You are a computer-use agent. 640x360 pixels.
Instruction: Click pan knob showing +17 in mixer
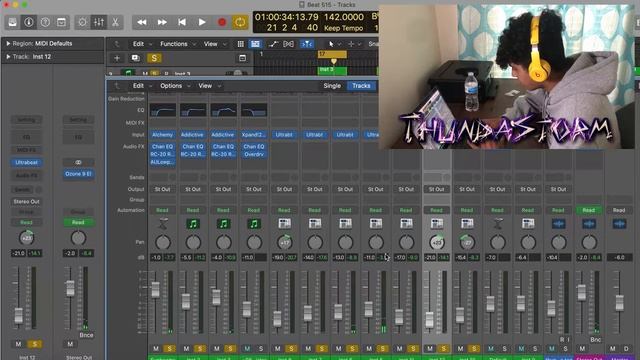pyautogui.click(x=284, y=242)
